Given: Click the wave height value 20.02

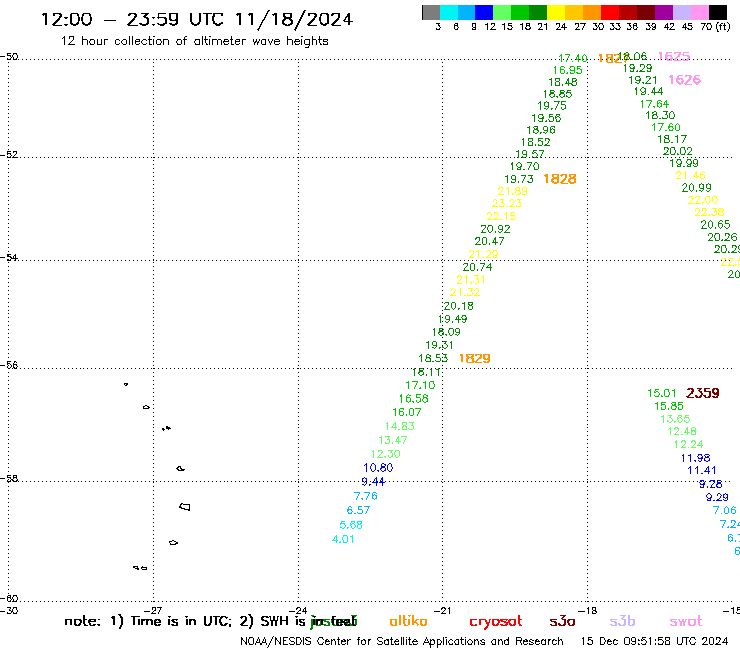Looking at the screenshot, I should pos(678,151).
